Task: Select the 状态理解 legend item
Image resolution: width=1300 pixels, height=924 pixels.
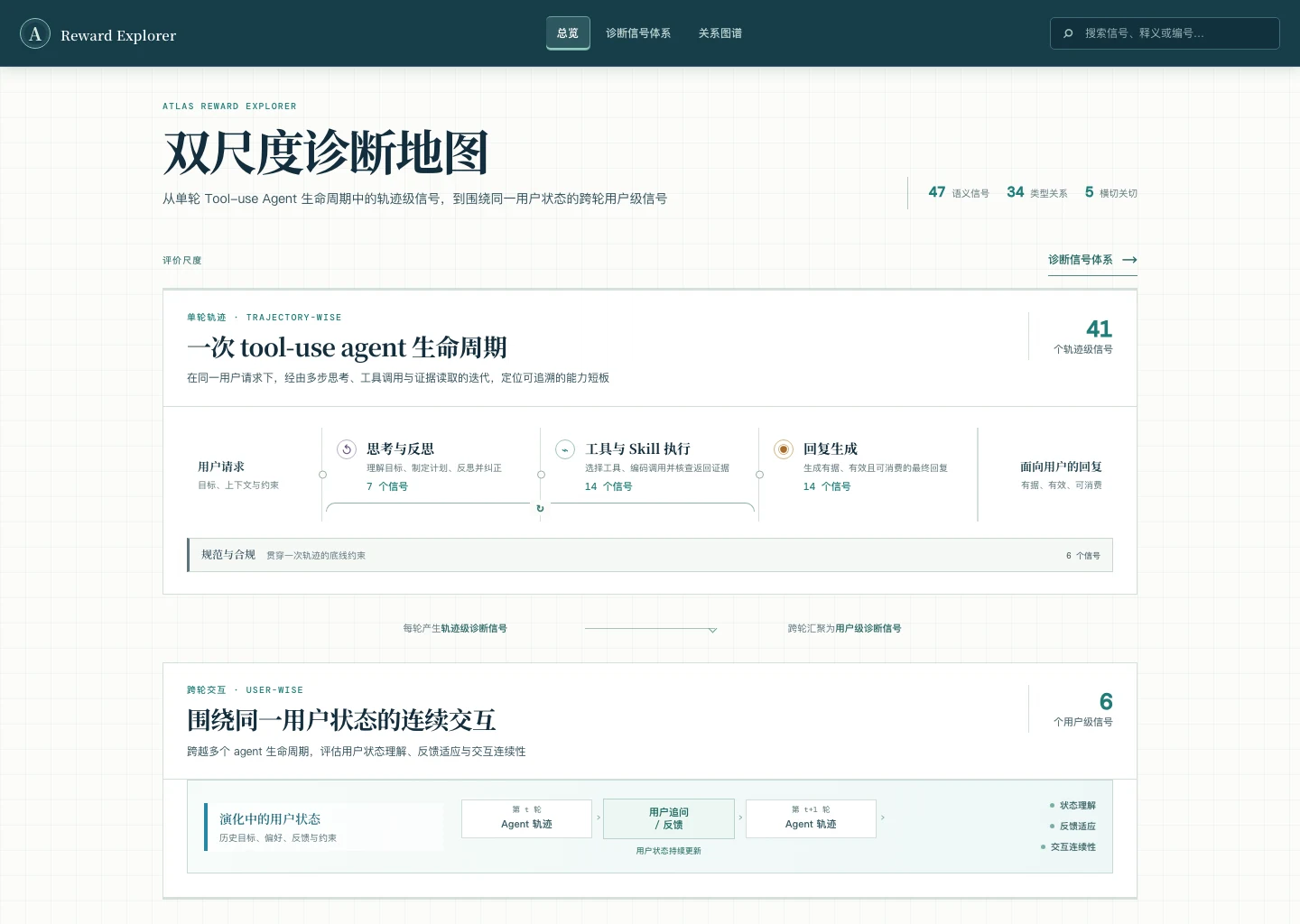Action: pyautogui.click(x=1072, y=805)
